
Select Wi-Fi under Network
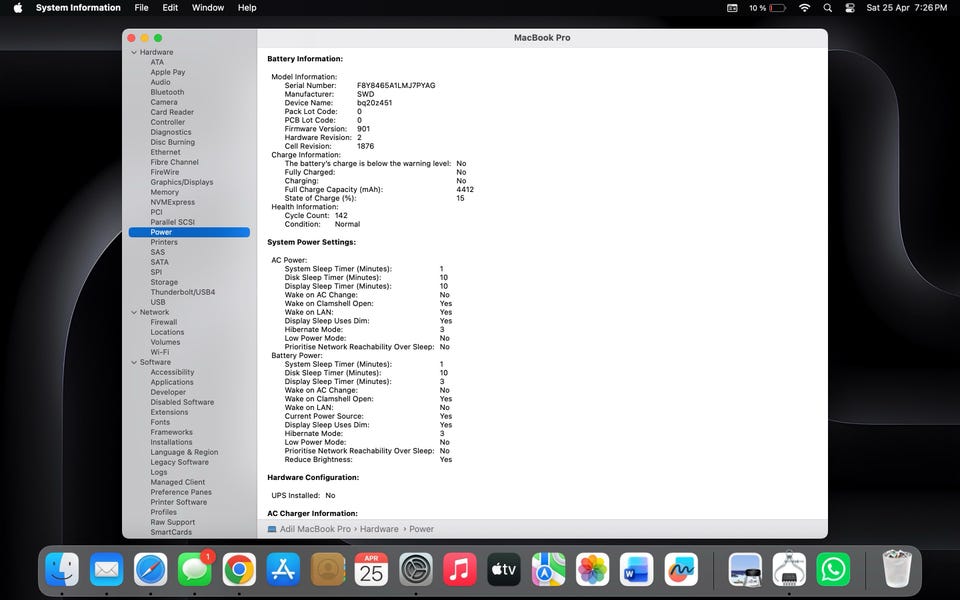(x=160, y=352)
